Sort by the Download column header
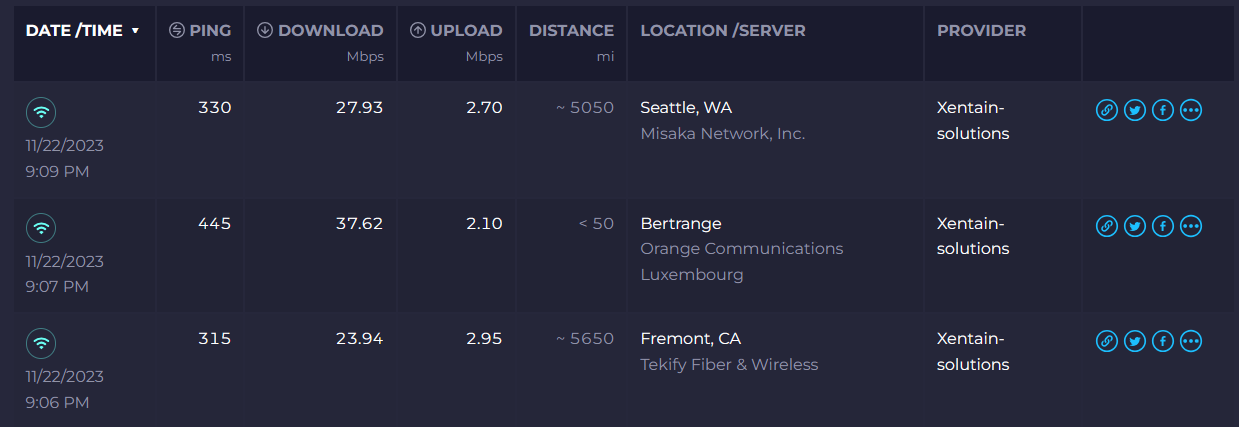Screen dimensions: 1239x427 click(320, 31)
